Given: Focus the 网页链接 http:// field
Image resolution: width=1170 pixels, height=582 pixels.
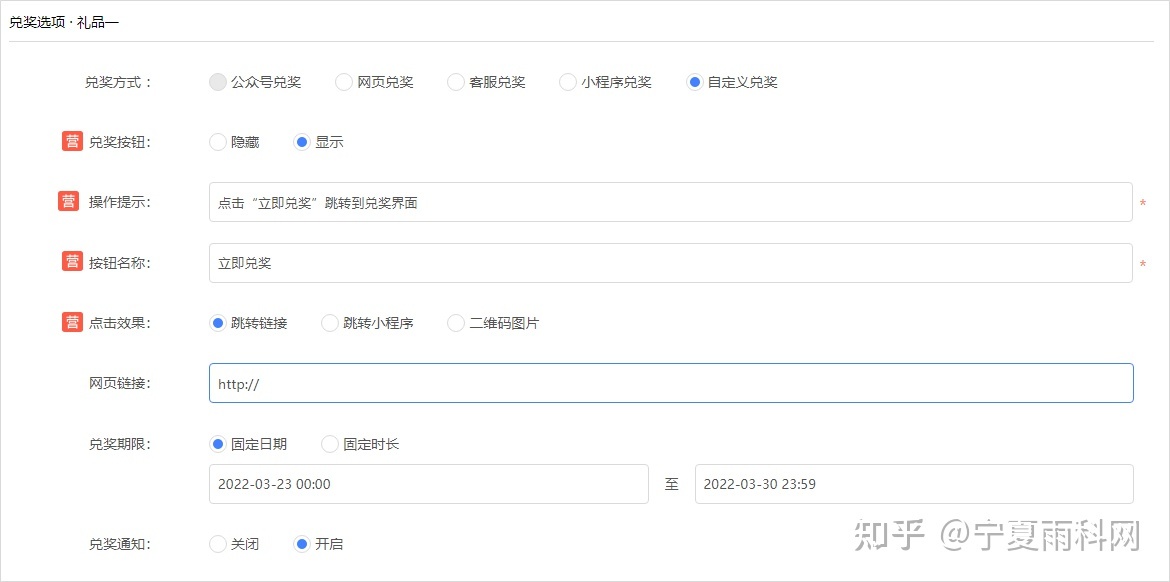Looking at the screenshot, I should pyautogui.click(x=670, y=383).
